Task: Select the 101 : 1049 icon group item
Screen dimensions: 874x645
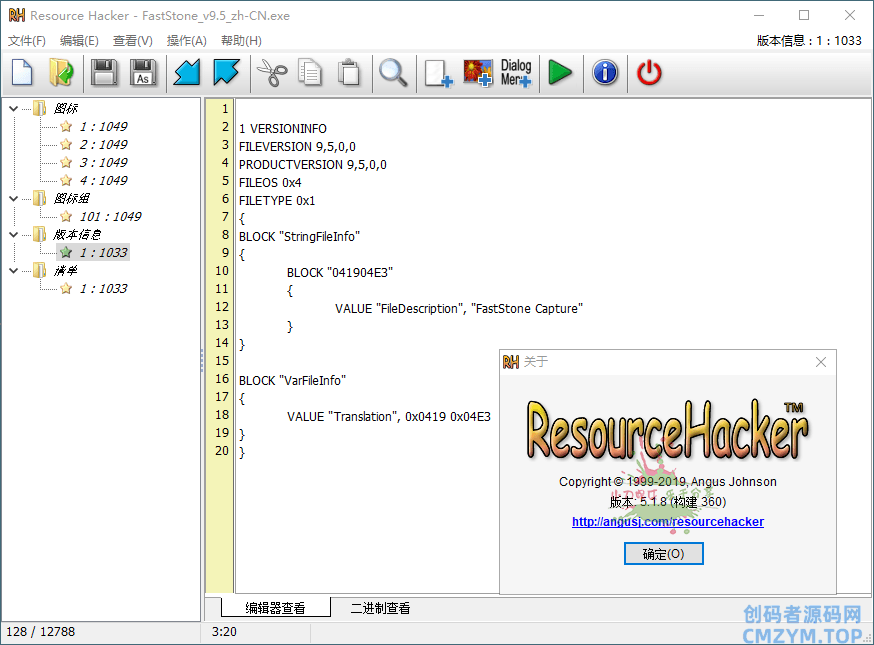Action: (110, 217)
